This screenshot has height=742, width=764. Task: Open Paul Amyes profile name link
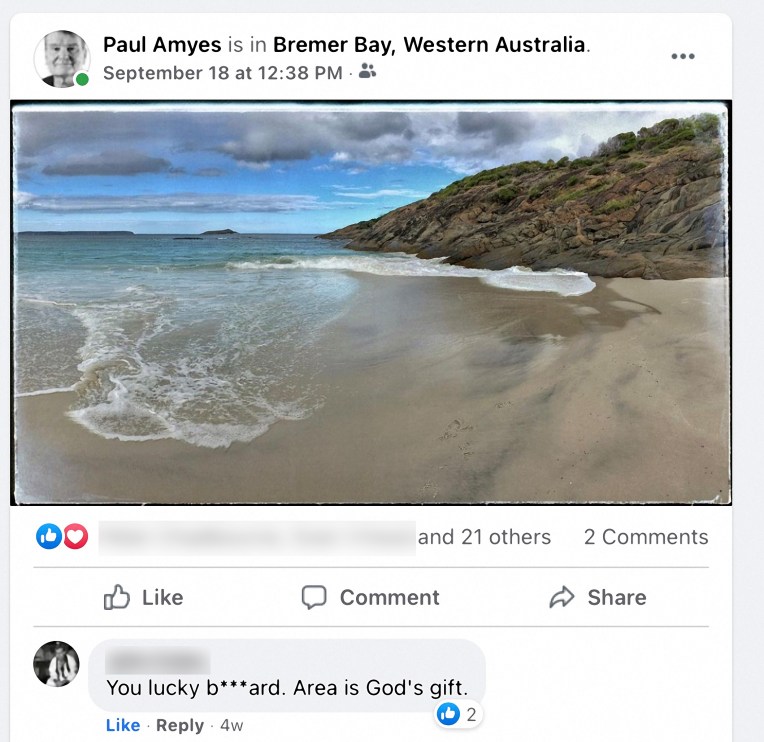162,44
